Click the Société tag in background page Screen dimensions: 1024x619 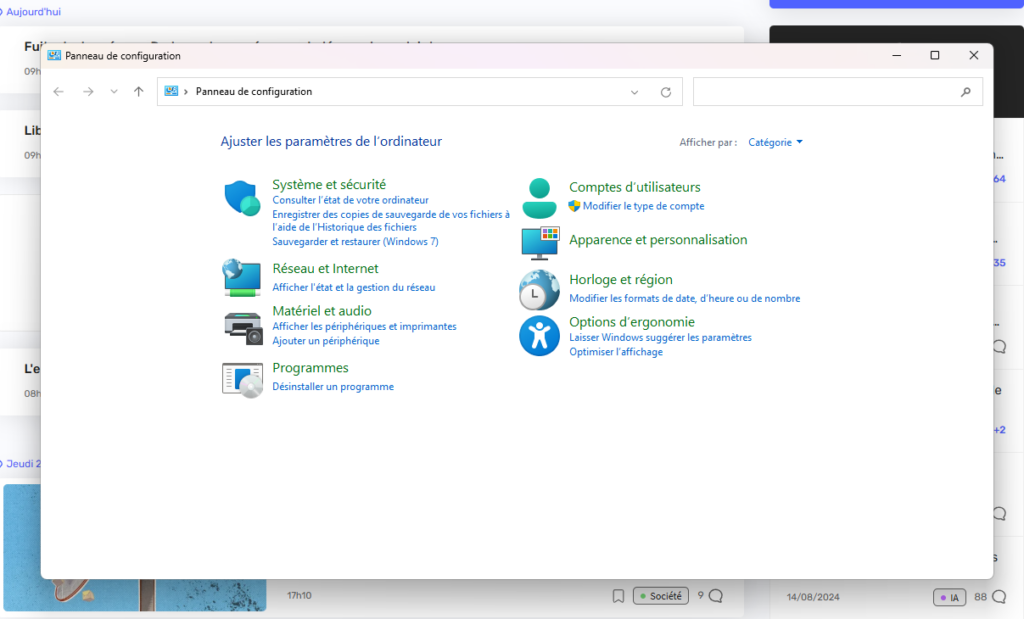click(x=661, y=595)
